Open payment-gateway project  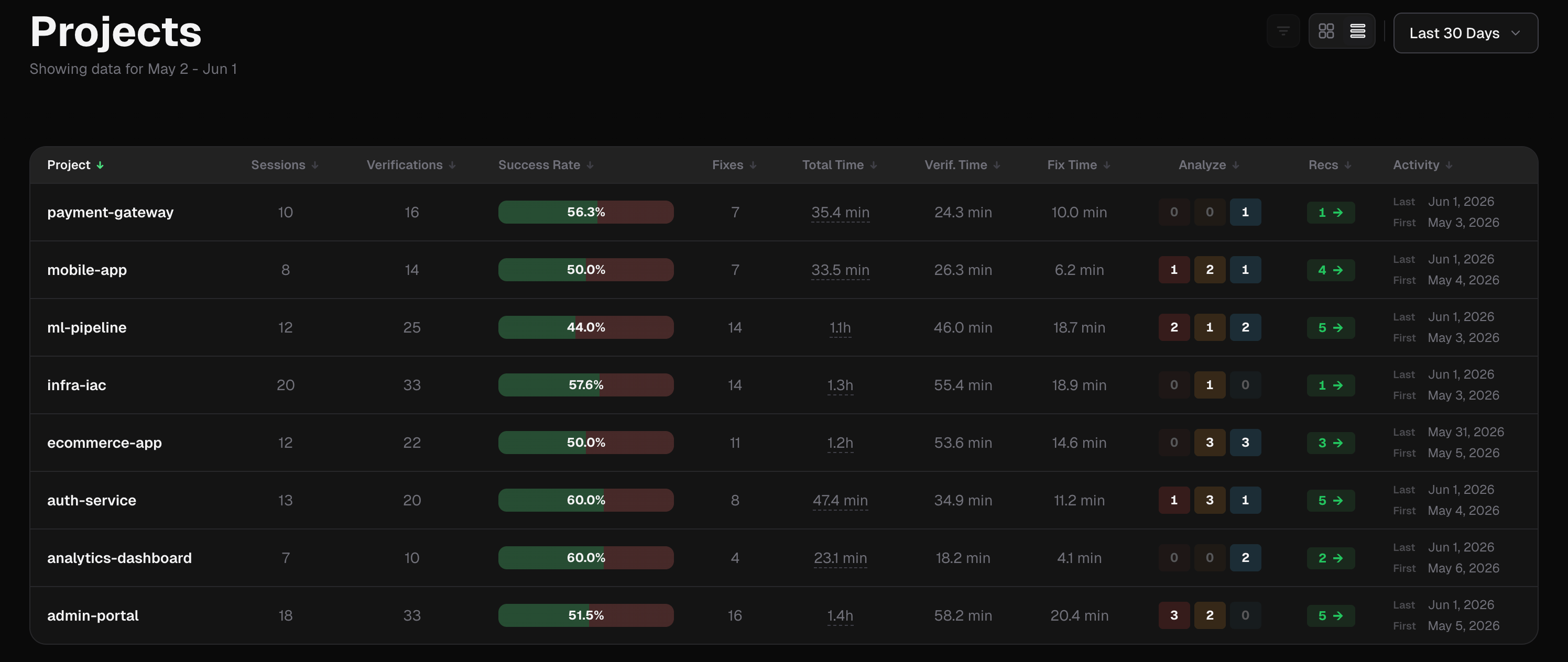pyautogui.click(x=110, y=212)
